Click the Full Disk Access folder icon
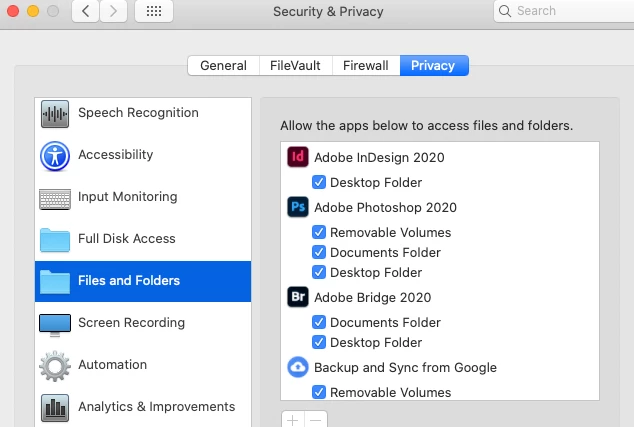This screenshot has height=427, width=634. (55, 240)
